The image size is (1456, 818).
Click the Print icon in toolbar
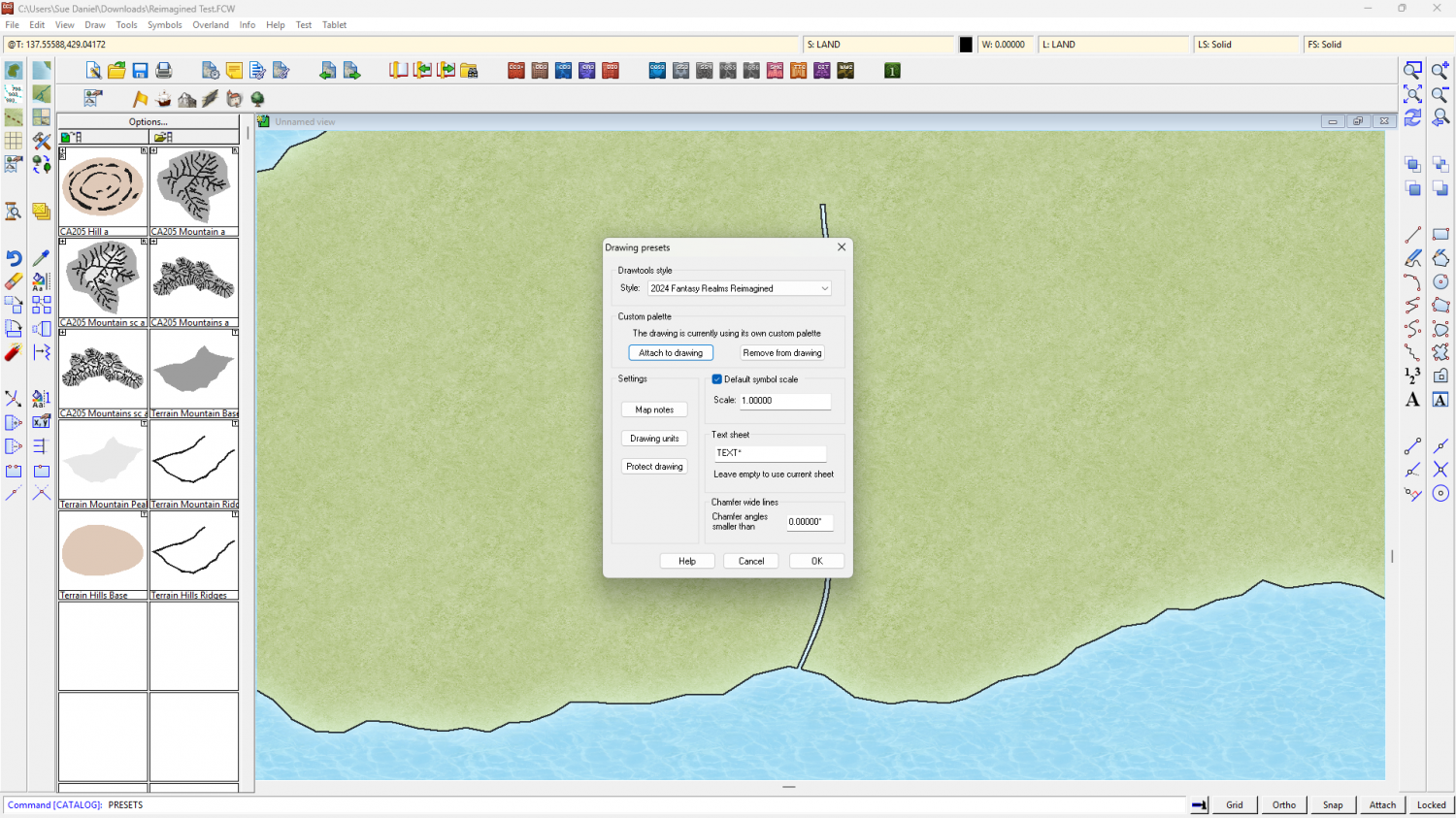click(164, 71)
